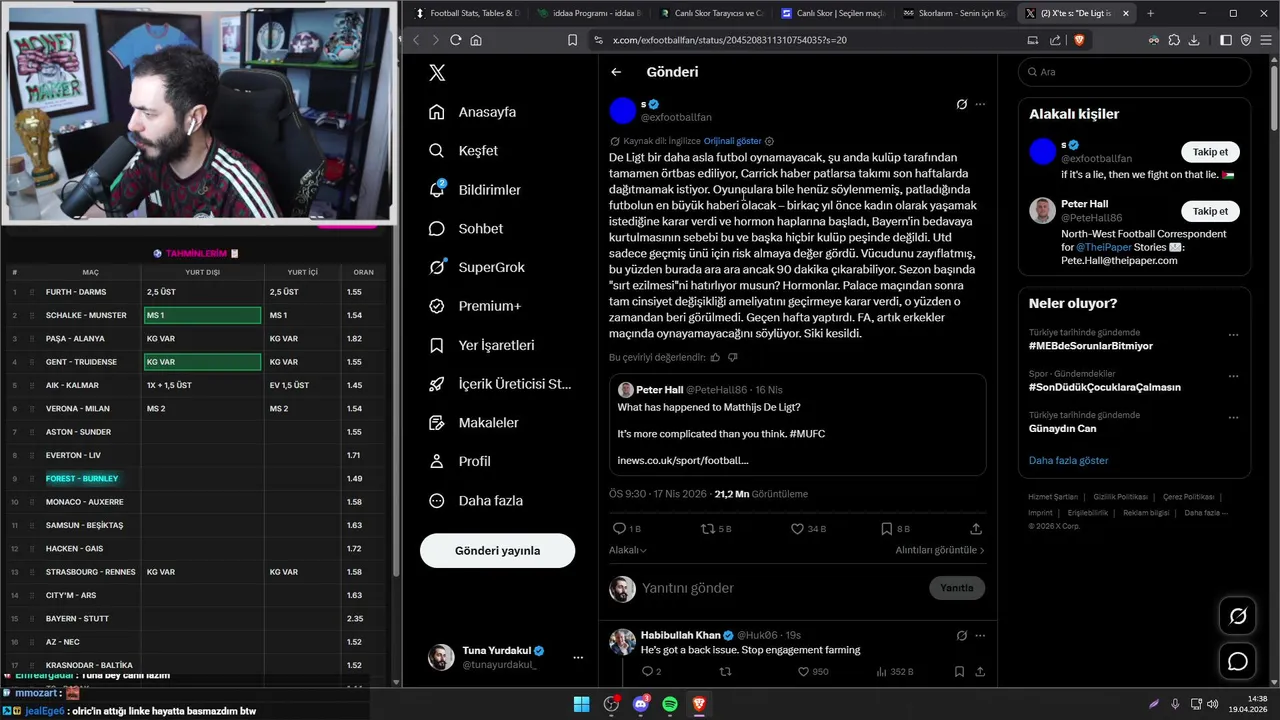Open three-dot menu on Habibullah Khan reply

pos(980,635)
